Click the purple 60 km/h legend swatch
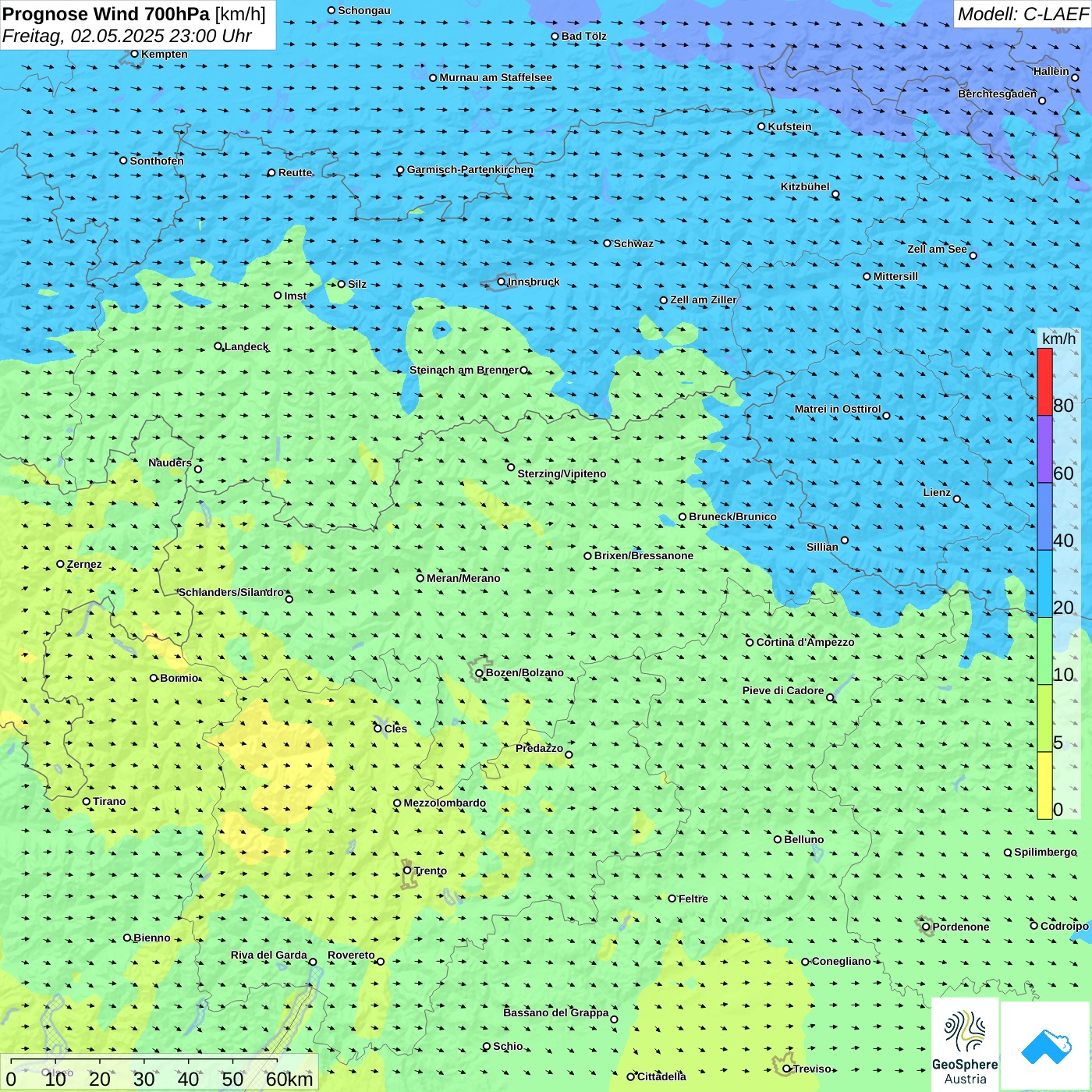 click(x=1044, y=448)
